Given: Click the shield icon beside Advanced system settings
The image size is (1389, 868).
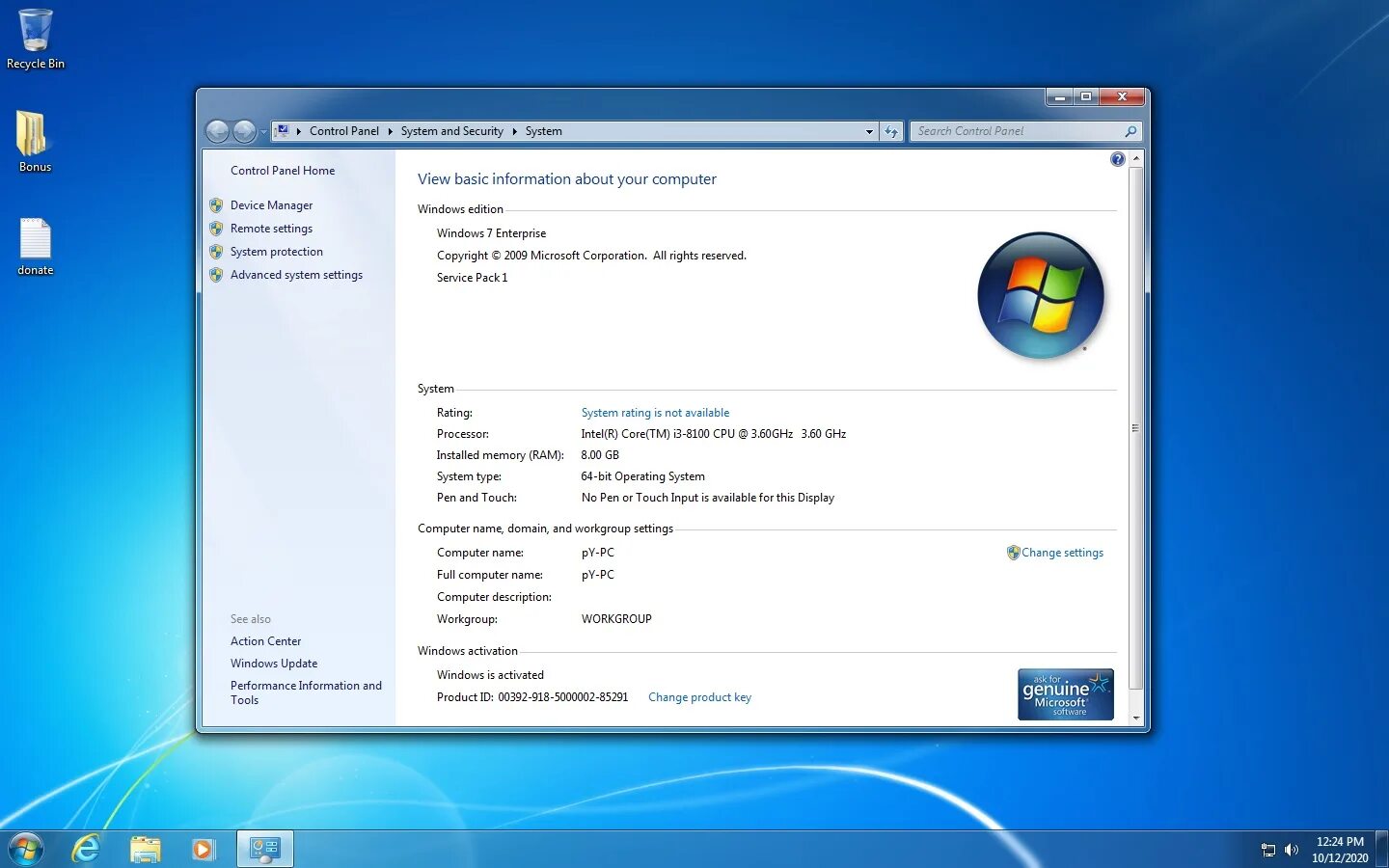Looking at the screenshot, I should (216, 275).
